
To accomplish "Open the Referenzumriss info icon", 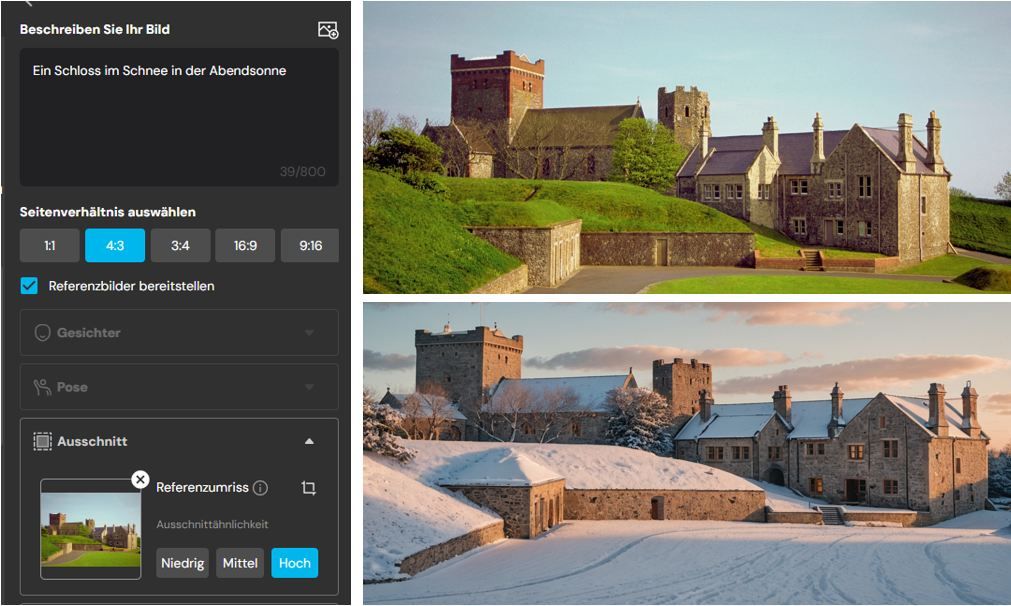I will tap(260, 488).
